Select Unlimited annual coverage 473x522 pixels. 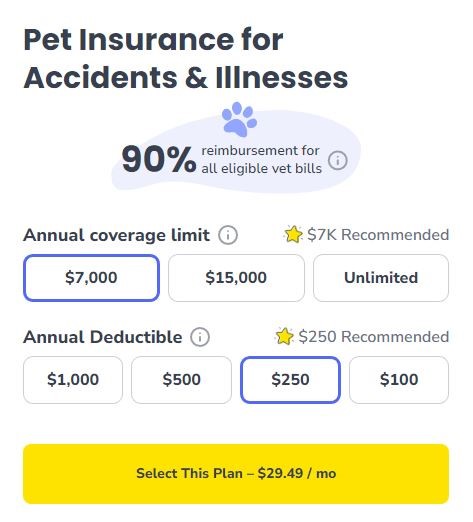[381, 278]
